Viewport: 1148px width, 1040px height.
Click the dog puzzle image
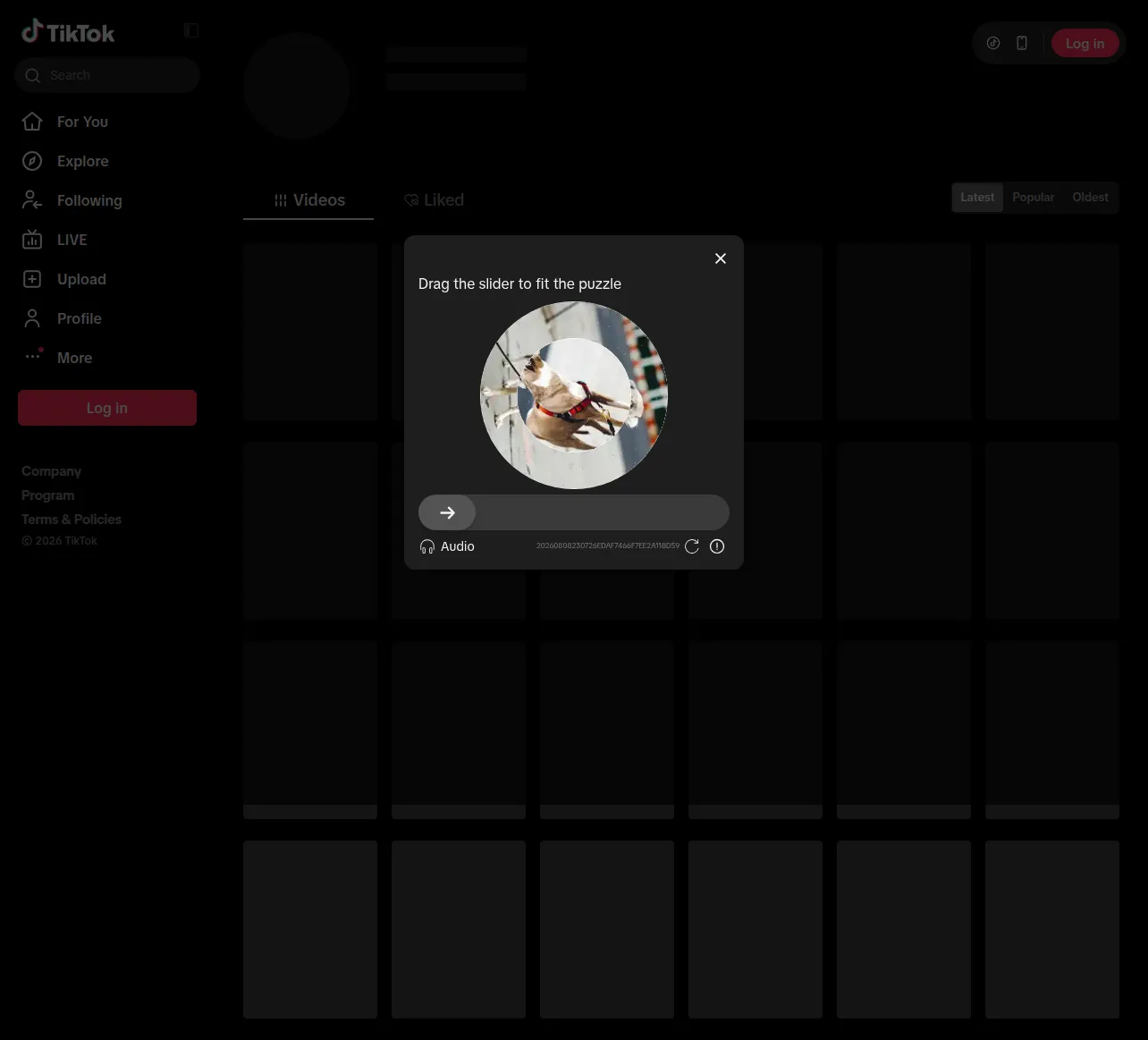pyautogui.click(x=574, y=395)
